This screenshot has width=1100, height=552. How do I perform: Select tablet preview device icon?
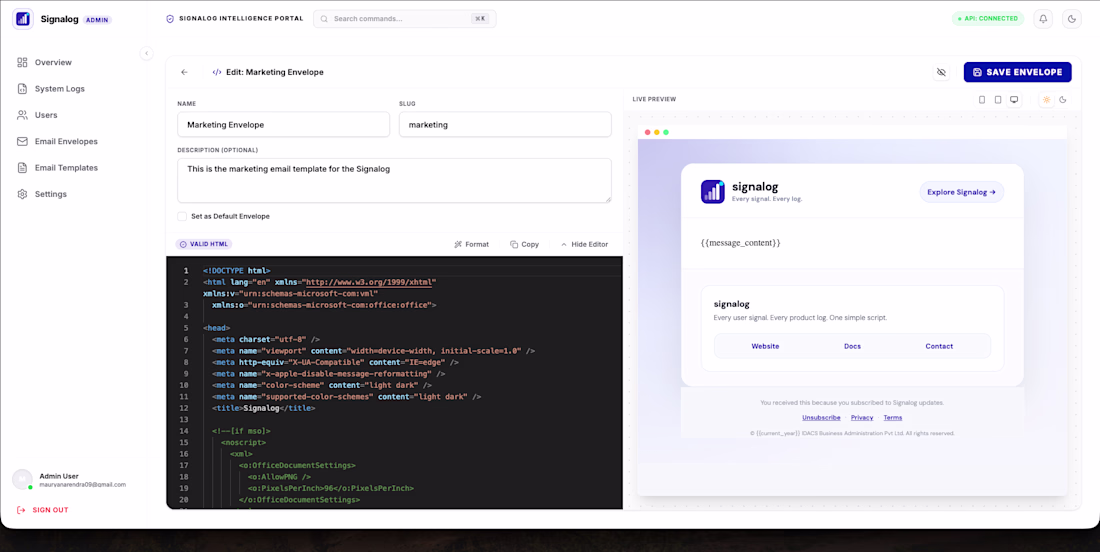pyautogui.click(x=998, y=100)
